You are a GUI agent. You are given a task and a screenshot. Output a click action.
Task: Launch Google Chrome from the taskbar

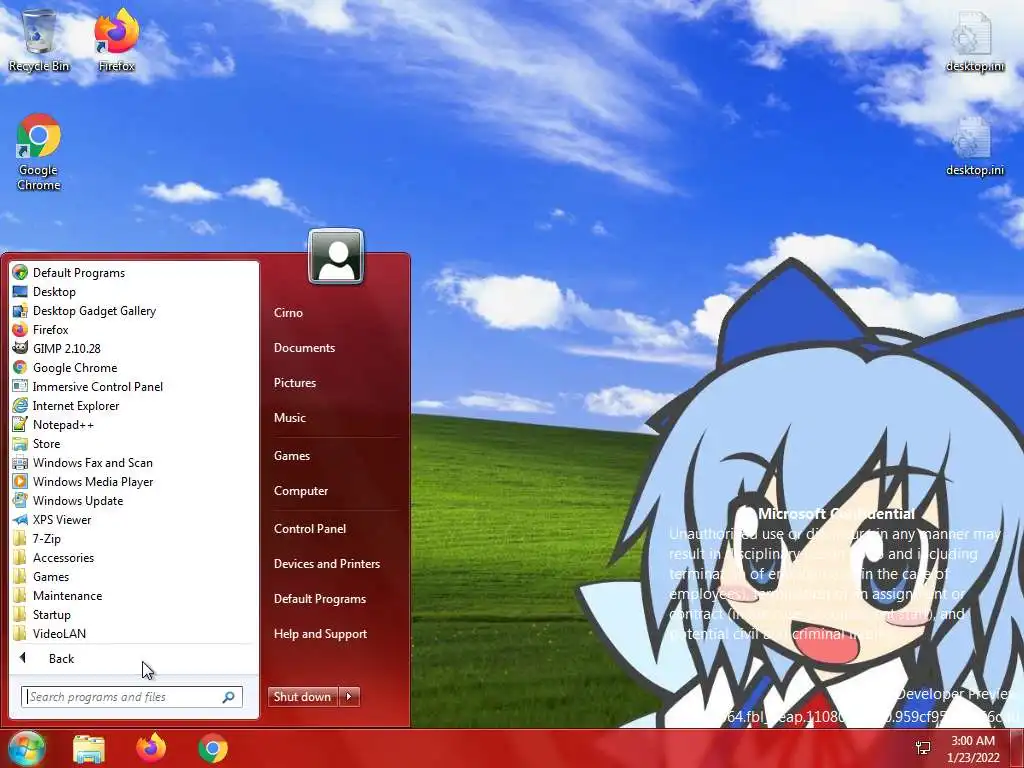pyautogui.click(x=213, y=748)
